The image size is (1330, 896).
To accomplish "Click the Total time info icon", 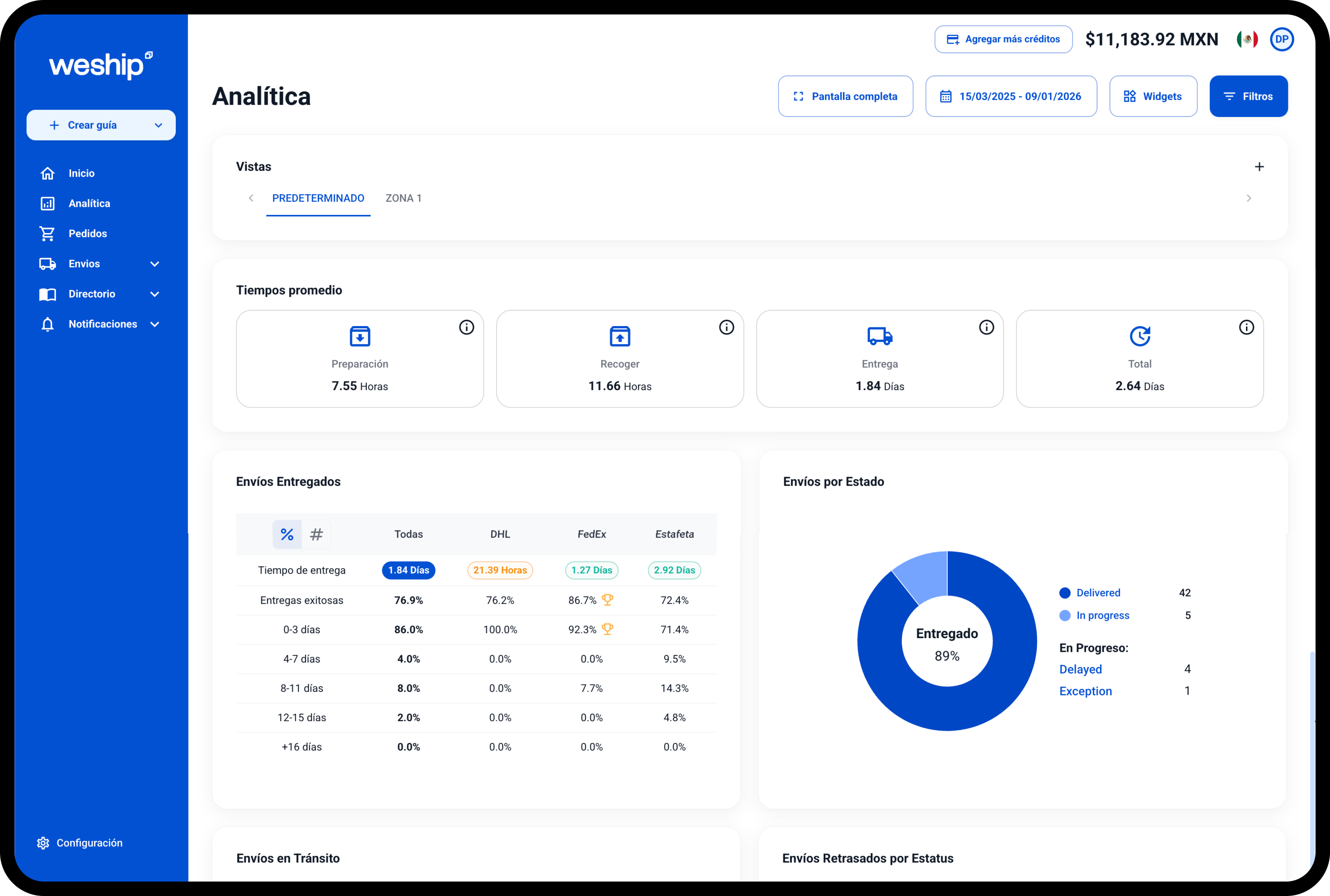I will [1246, 327].
